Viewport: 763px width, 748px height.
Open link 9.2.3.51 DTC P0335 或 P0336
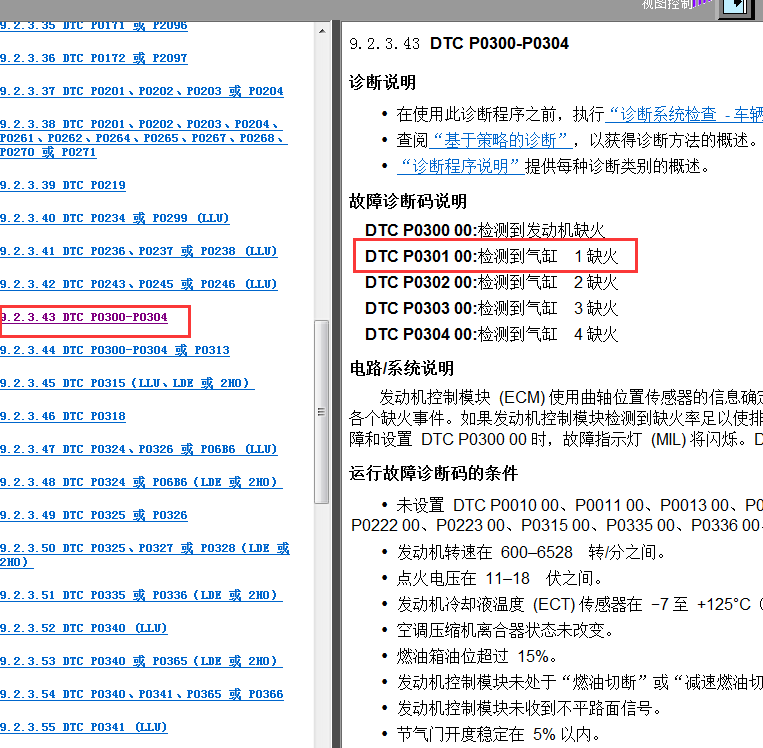click(141, 595)
